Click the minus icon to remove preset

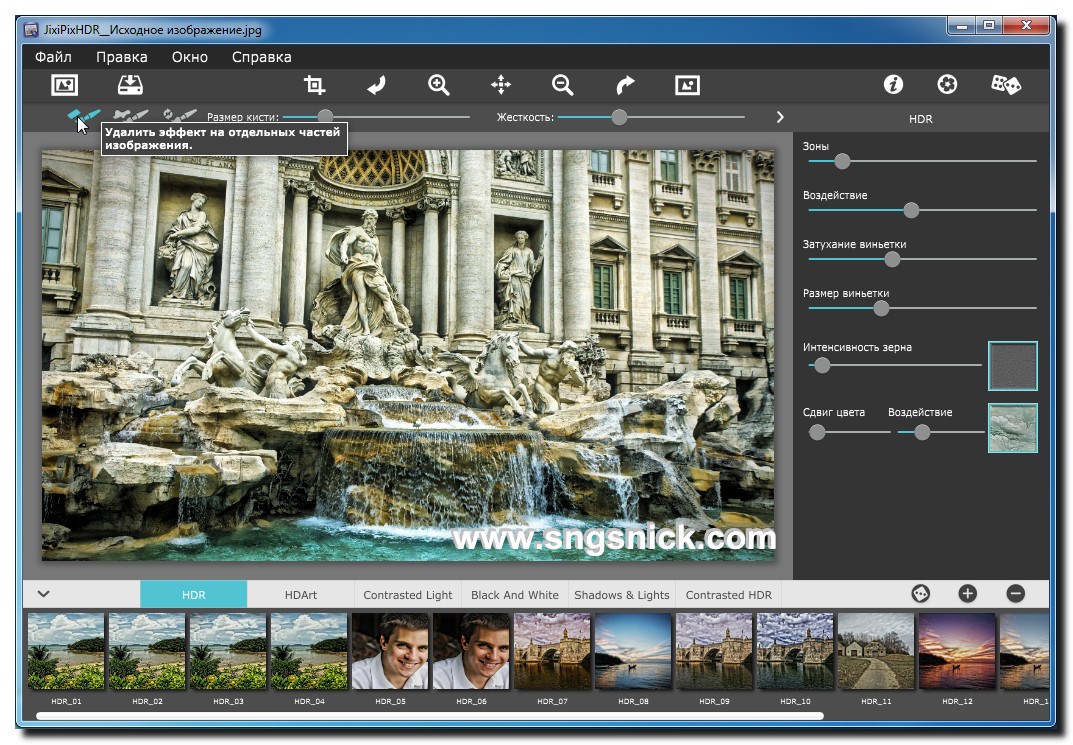pyautogui.click(x=1015, y=593)
